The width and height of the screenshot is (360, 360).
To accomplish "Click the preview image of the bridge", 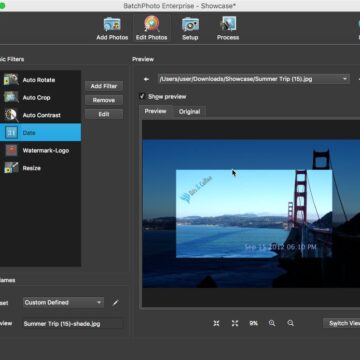I will pyautogui.click(x=251, y=213).
